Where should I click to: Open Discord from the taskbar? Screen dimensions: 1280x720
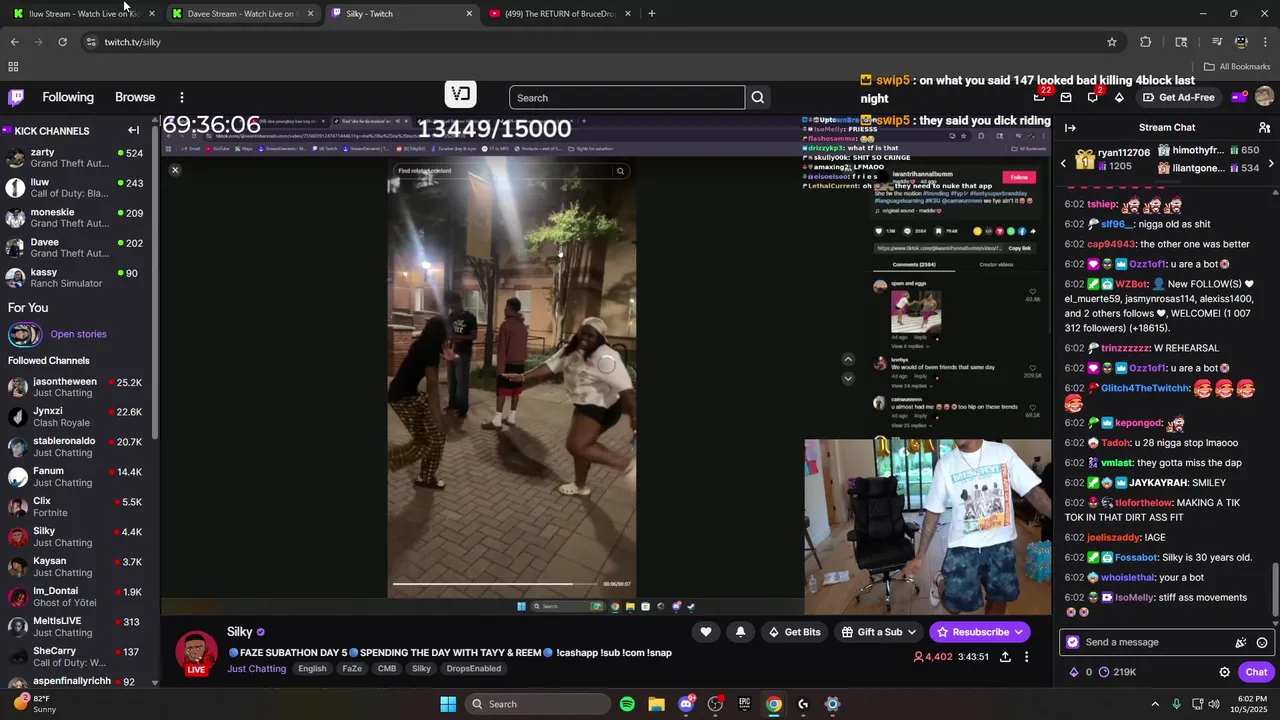(686, 704)
